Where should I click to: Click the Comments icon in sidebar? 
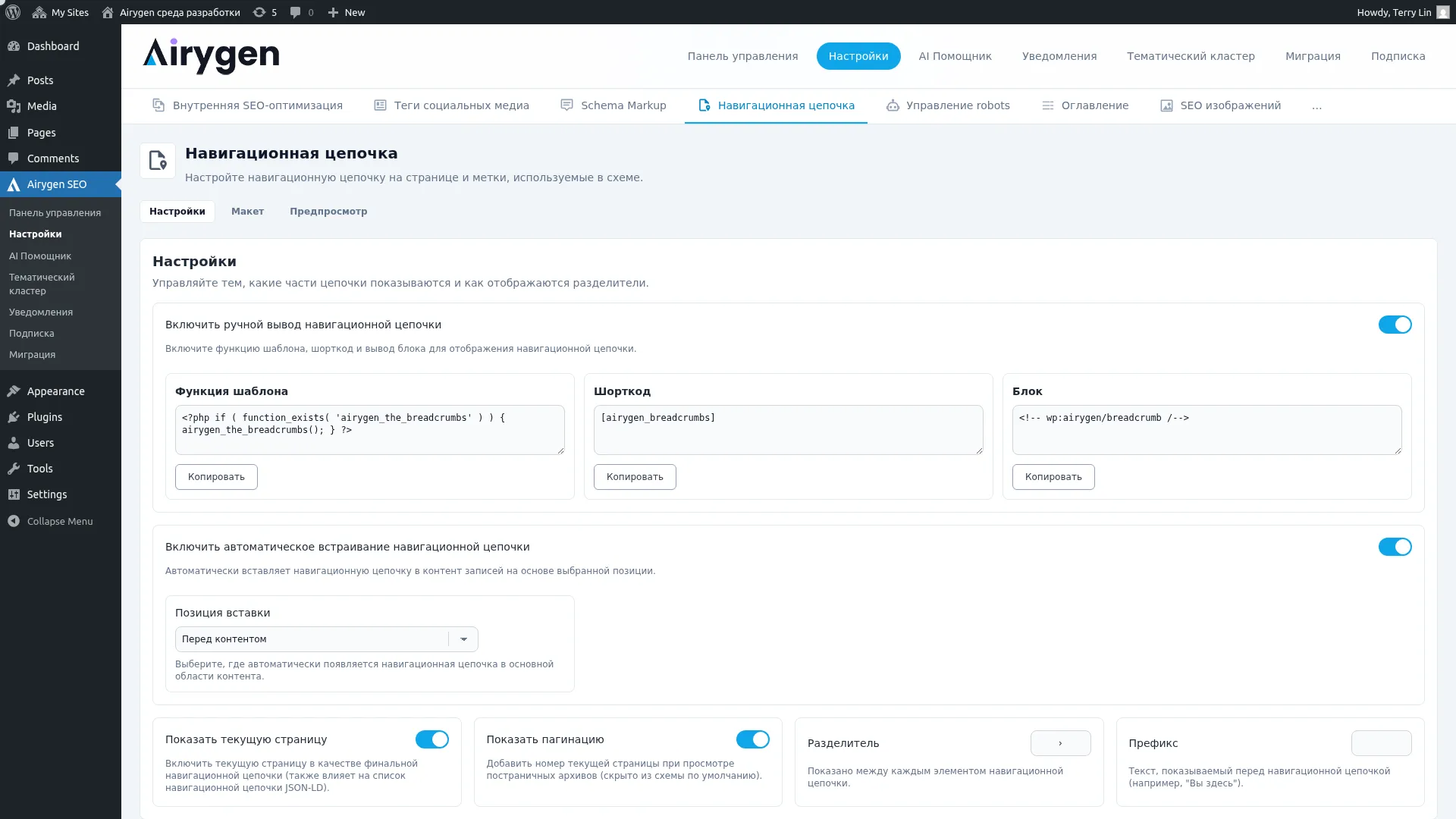point(14,158)
